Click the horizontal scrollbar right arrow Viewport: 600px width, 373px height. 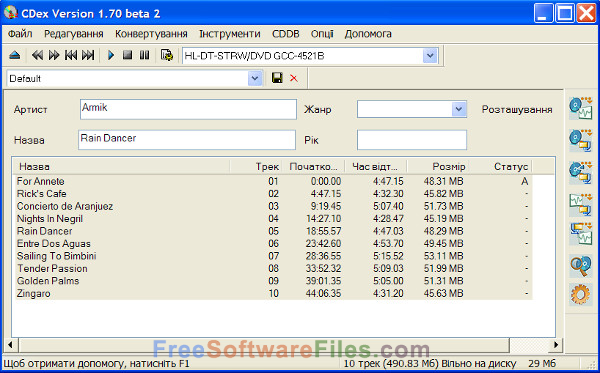tap(555, 345)
